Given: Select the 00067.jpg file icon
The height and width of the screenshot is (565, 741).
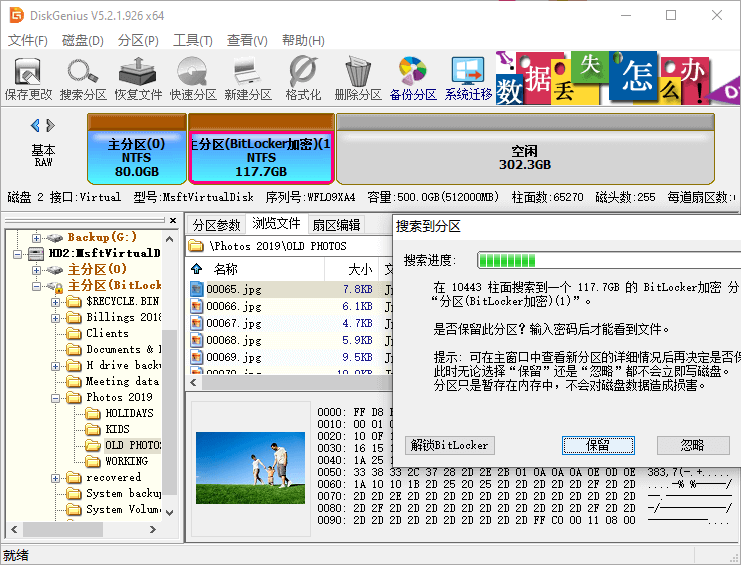Looking at the screenshot, I should (197, 323).
